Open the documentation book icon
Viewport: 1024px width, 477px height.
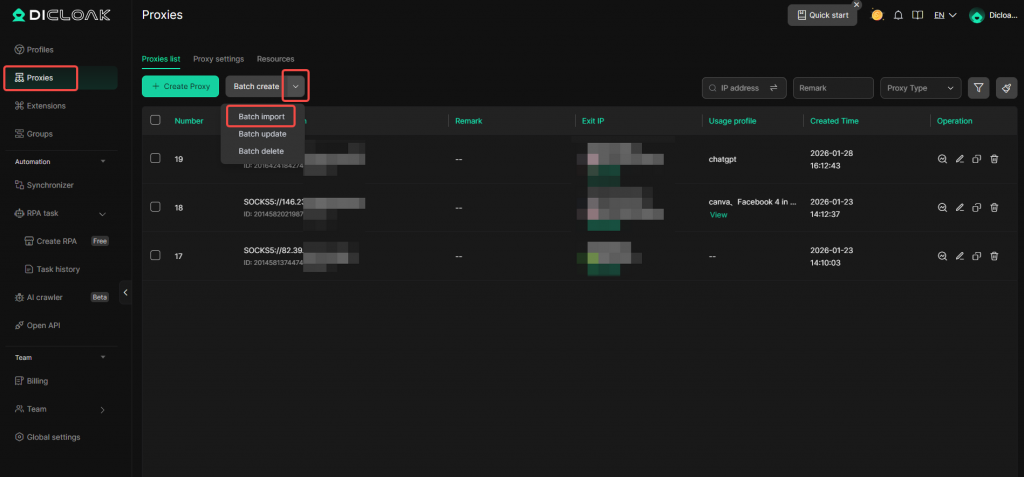pyautogui.click(x=916, y=15)
